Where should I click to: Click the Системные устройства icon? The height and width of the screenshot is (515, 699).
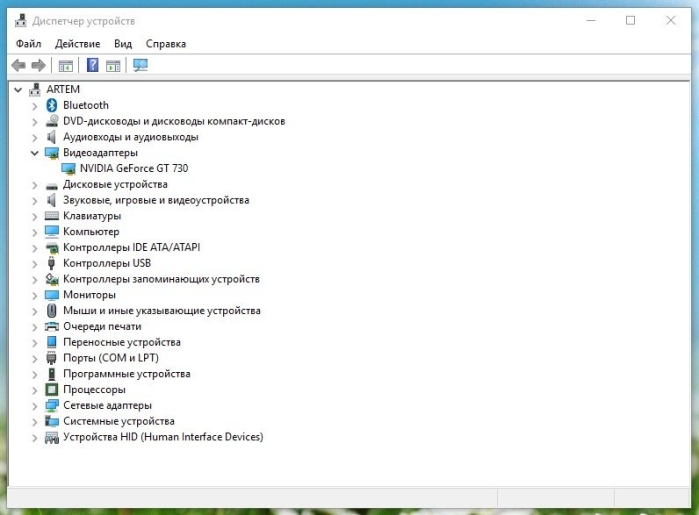pos(52,421)
